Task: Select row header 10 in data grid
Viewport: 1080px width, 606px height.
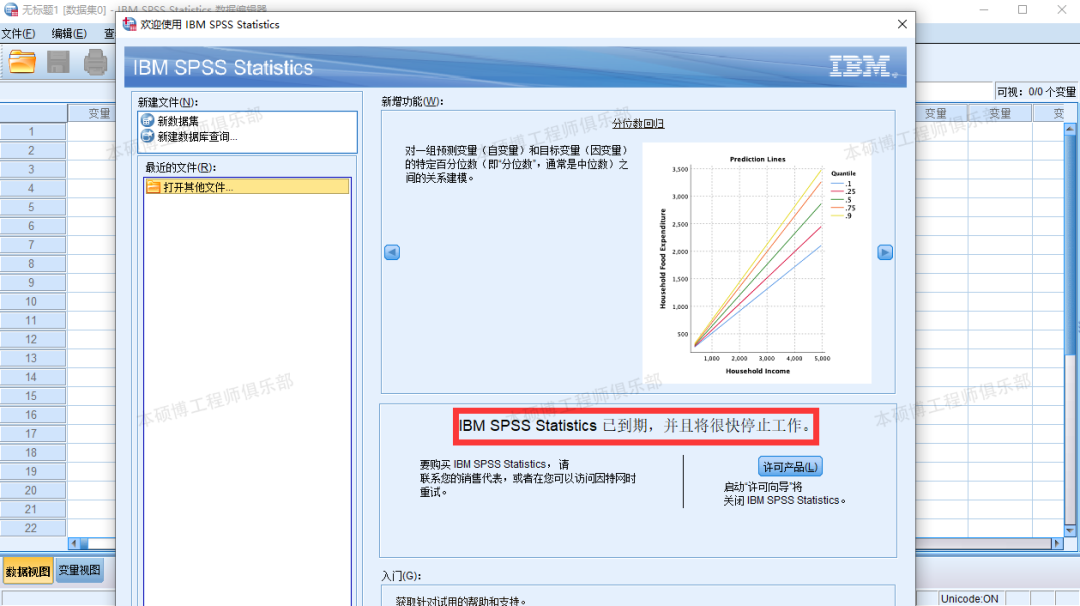Action: (x=33, y=302)
